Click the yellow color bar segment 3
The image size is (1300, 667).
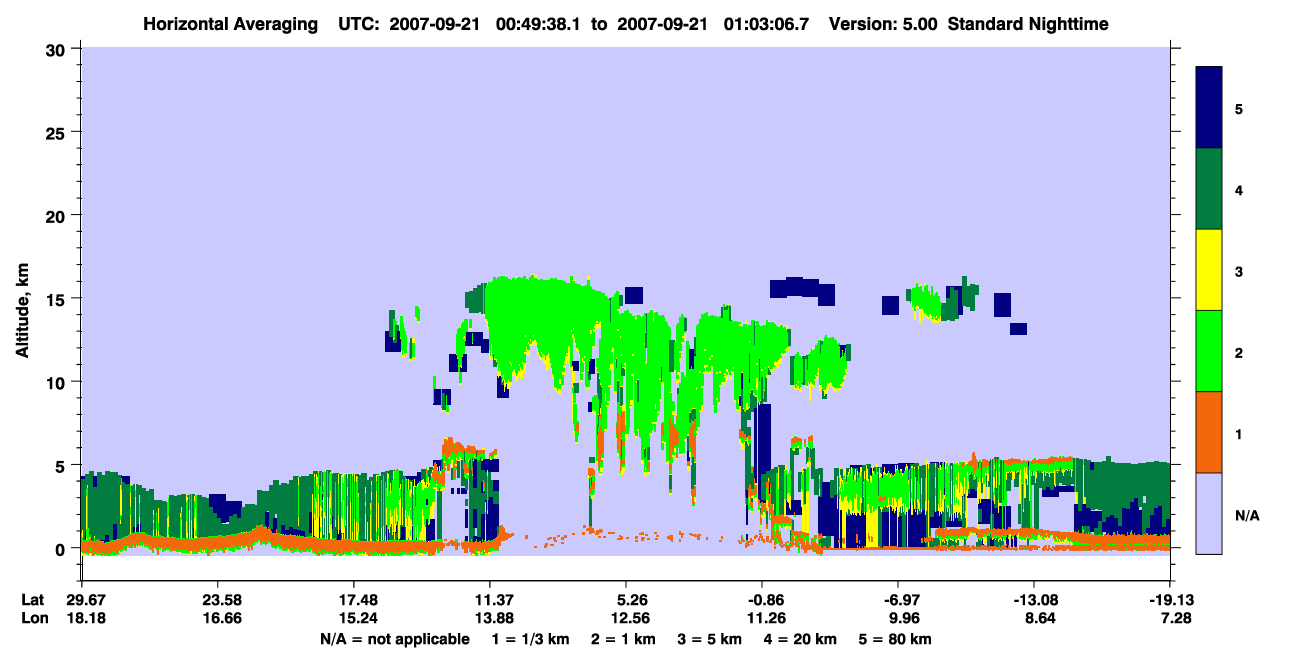click(x=1209, y=270)
